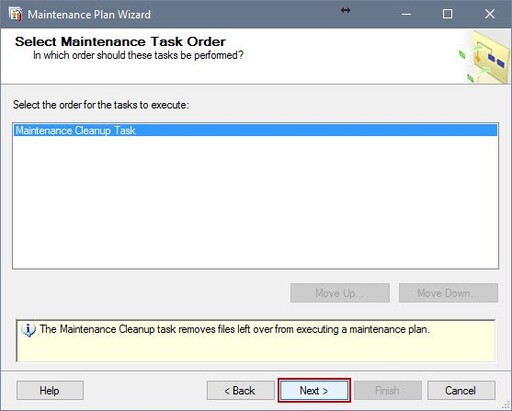Click the Move Down... button
Viewport: 512px width, 411px height.
pos(448,293)
